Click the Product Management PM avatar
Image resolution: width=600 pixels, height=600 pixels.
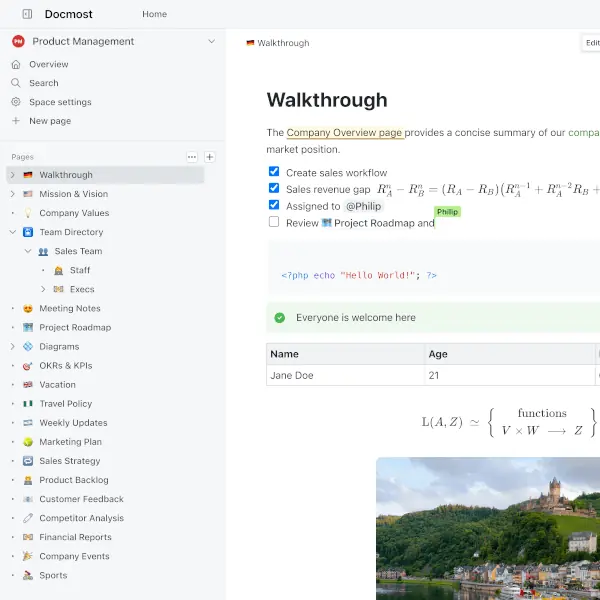pyautogui.click(x=18, y=41)
